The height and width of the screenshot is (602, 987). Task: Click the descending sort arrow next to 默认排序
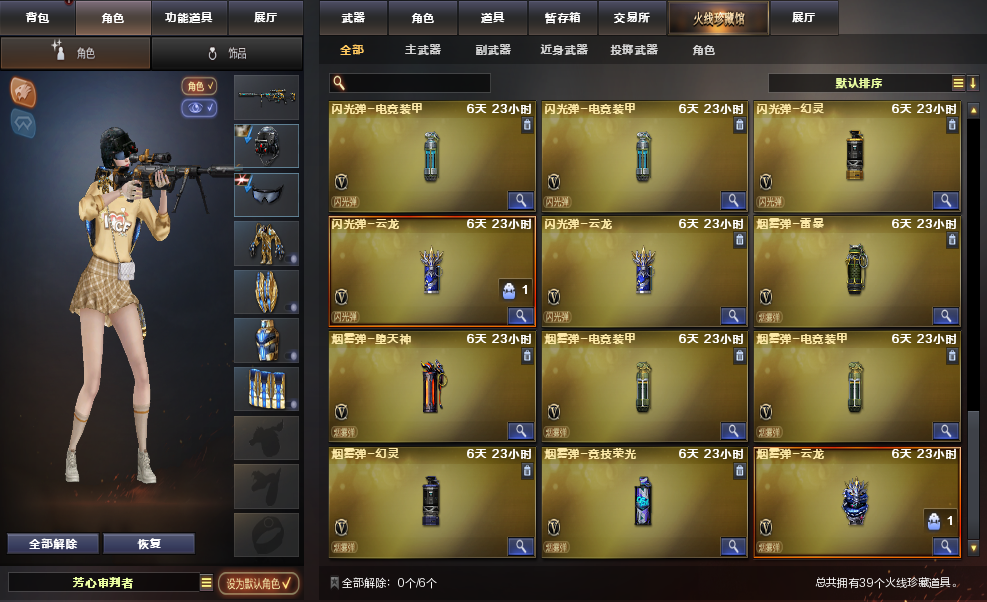pos(973,82)
